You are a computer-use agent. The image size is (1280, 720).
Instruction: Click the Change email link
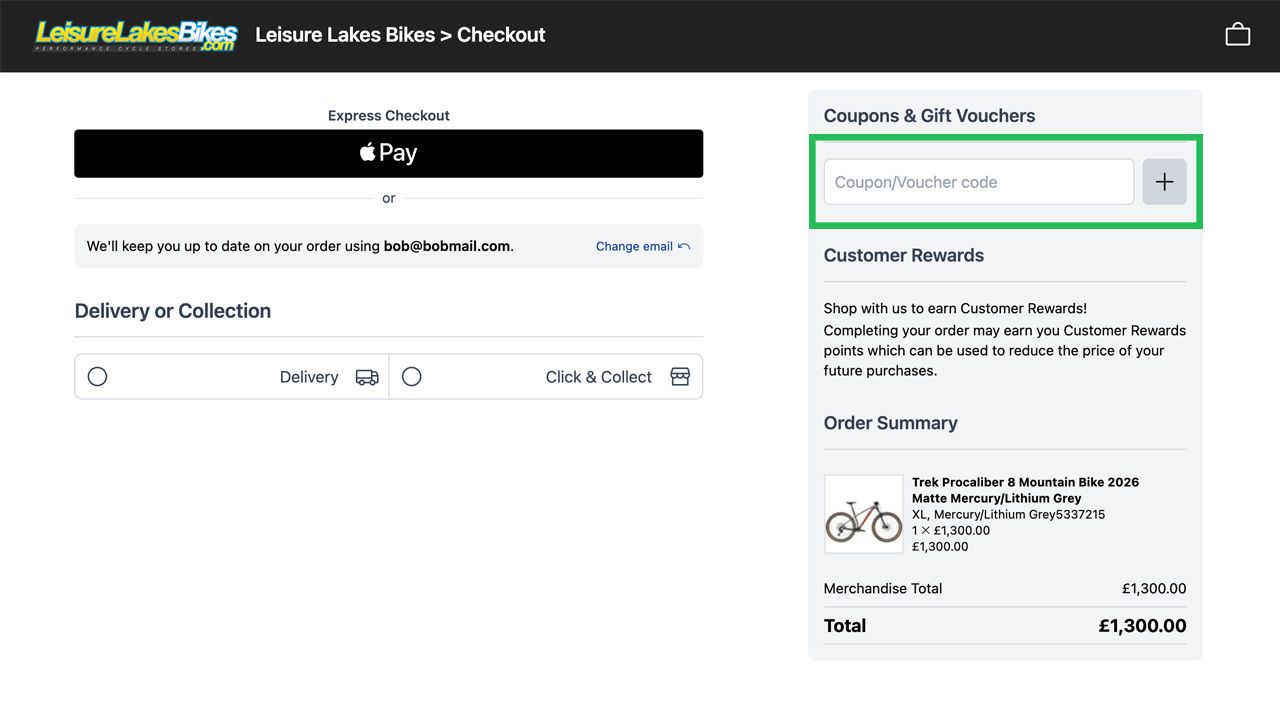634,246
